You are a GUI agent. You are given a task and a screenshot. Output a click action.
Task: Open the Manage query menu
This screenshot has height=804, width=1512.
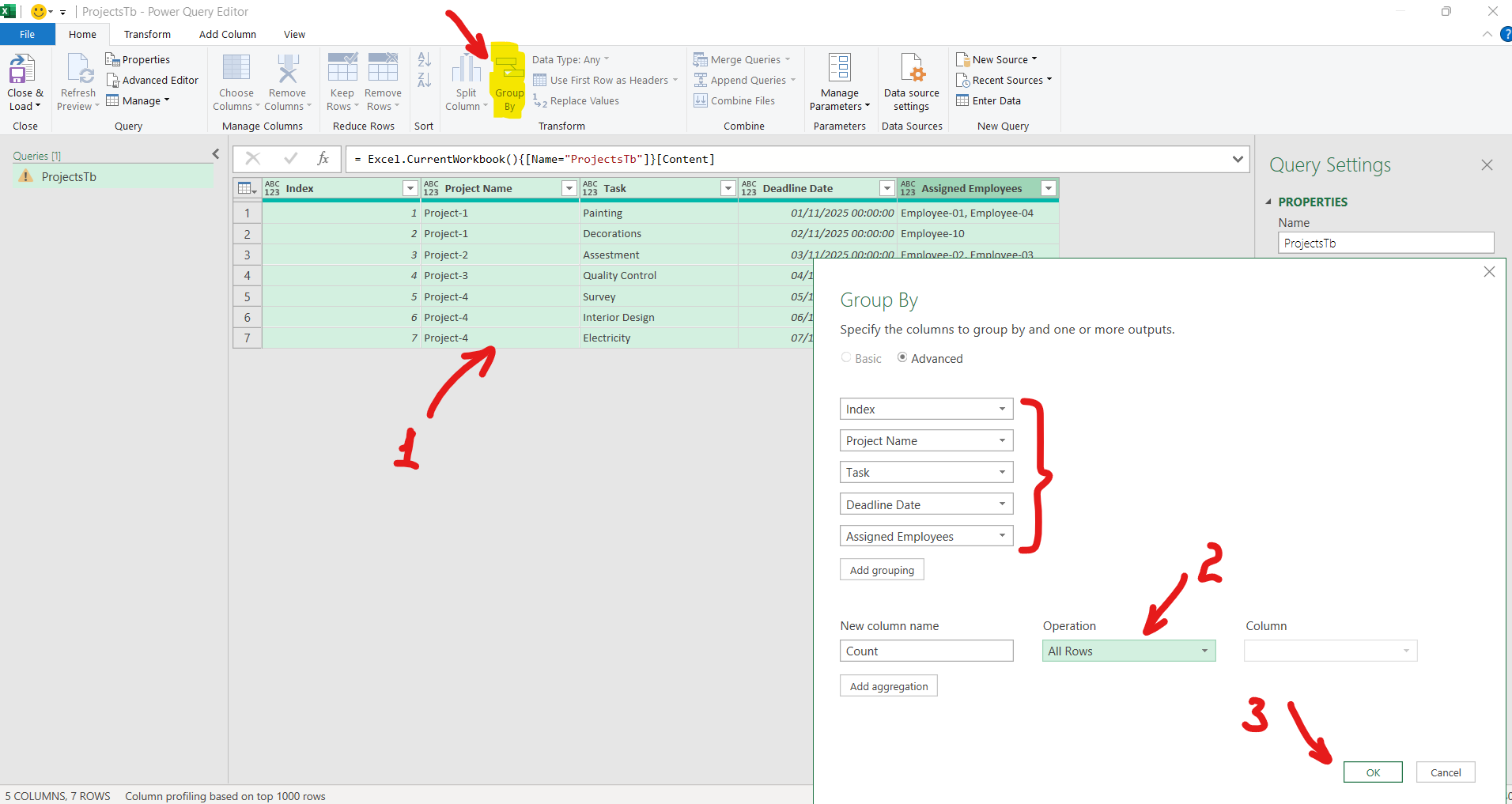coord(138,100)
